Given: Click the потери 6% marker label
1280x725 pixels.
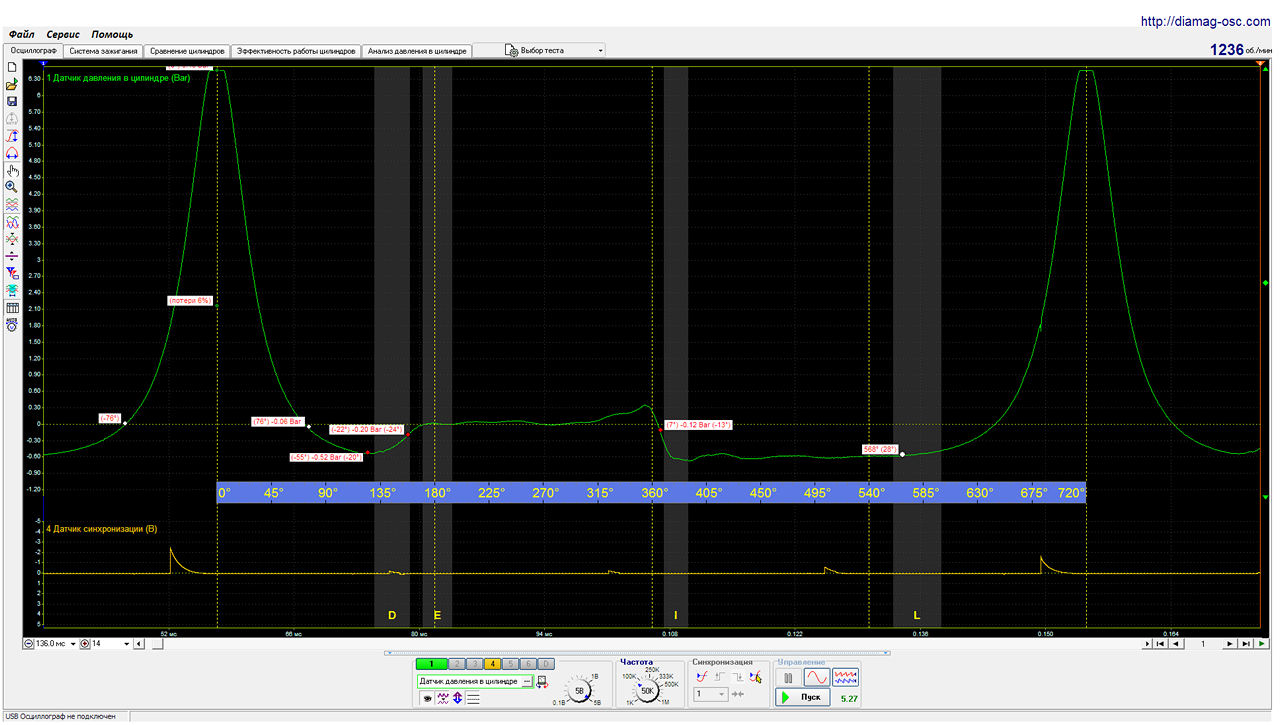Looking at the screenshot, I should pyautogui.click(x=190, y=300).
